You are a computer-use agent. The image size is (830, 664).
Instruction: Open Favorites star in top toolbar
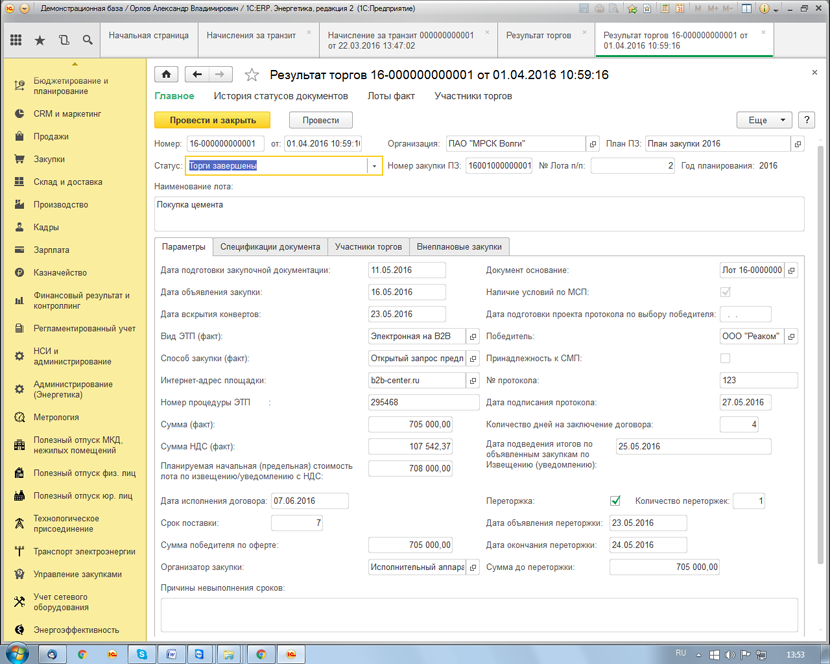click(40, 41)
